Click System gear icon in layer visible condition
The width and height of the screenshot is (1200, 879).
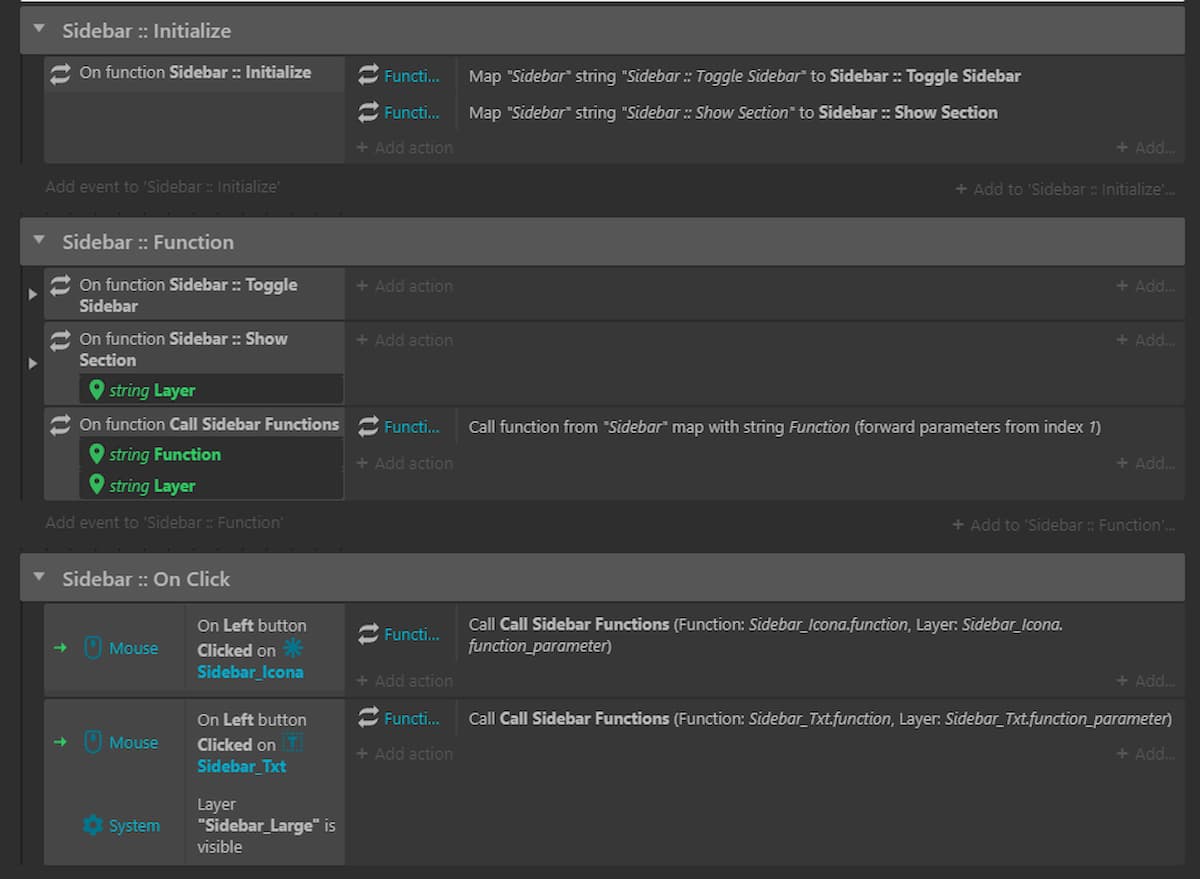[x=93, y=825]
